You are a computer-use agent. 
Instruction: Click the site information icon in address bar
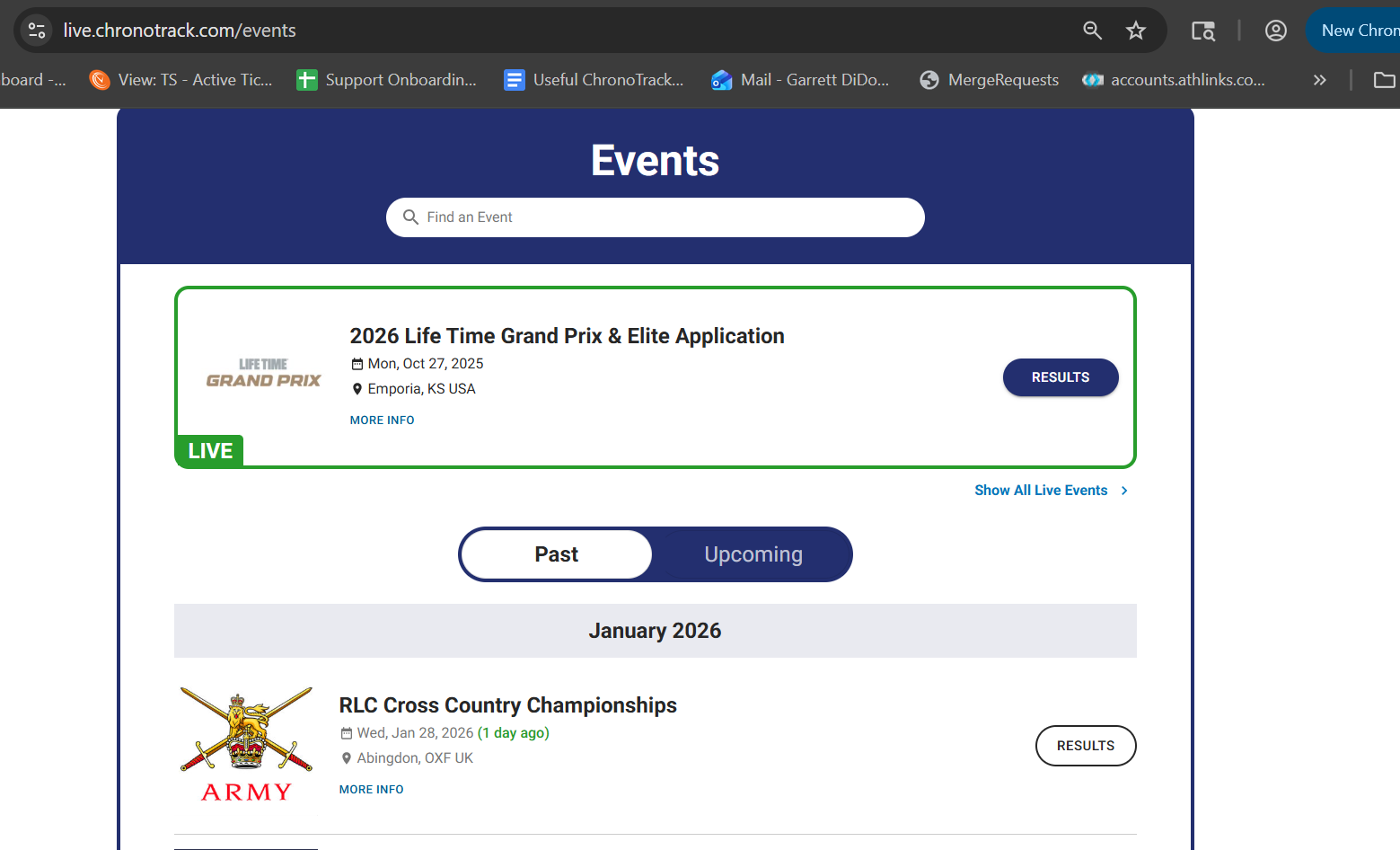37,31
